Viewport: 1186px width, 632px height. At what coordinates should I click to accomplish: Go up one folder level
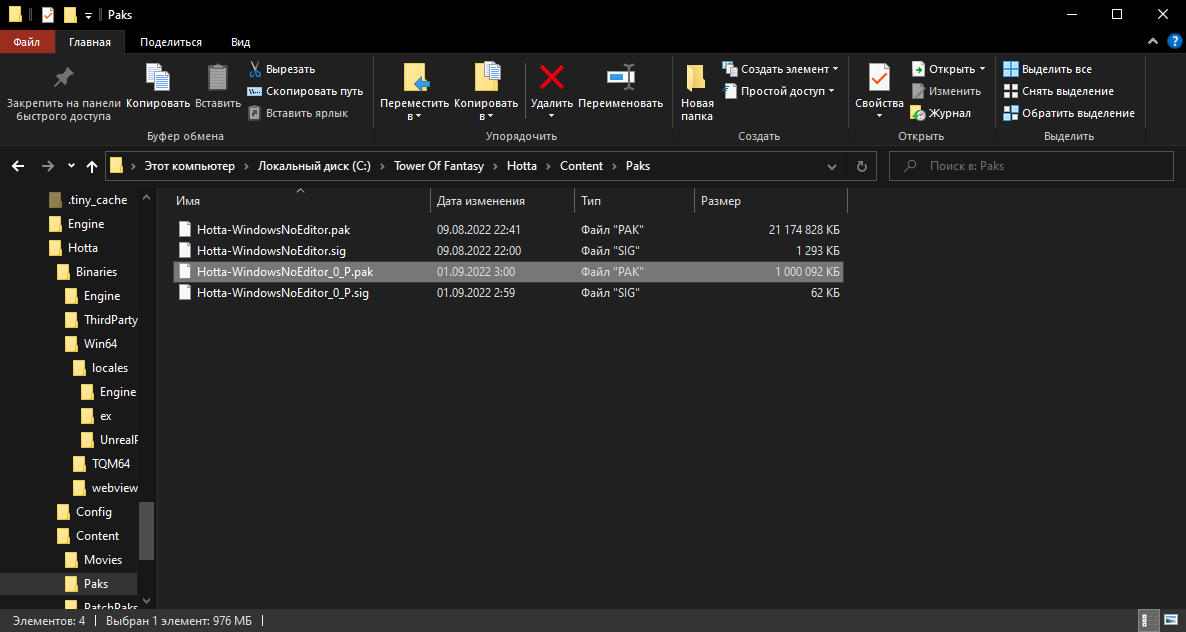pos(92,166)
